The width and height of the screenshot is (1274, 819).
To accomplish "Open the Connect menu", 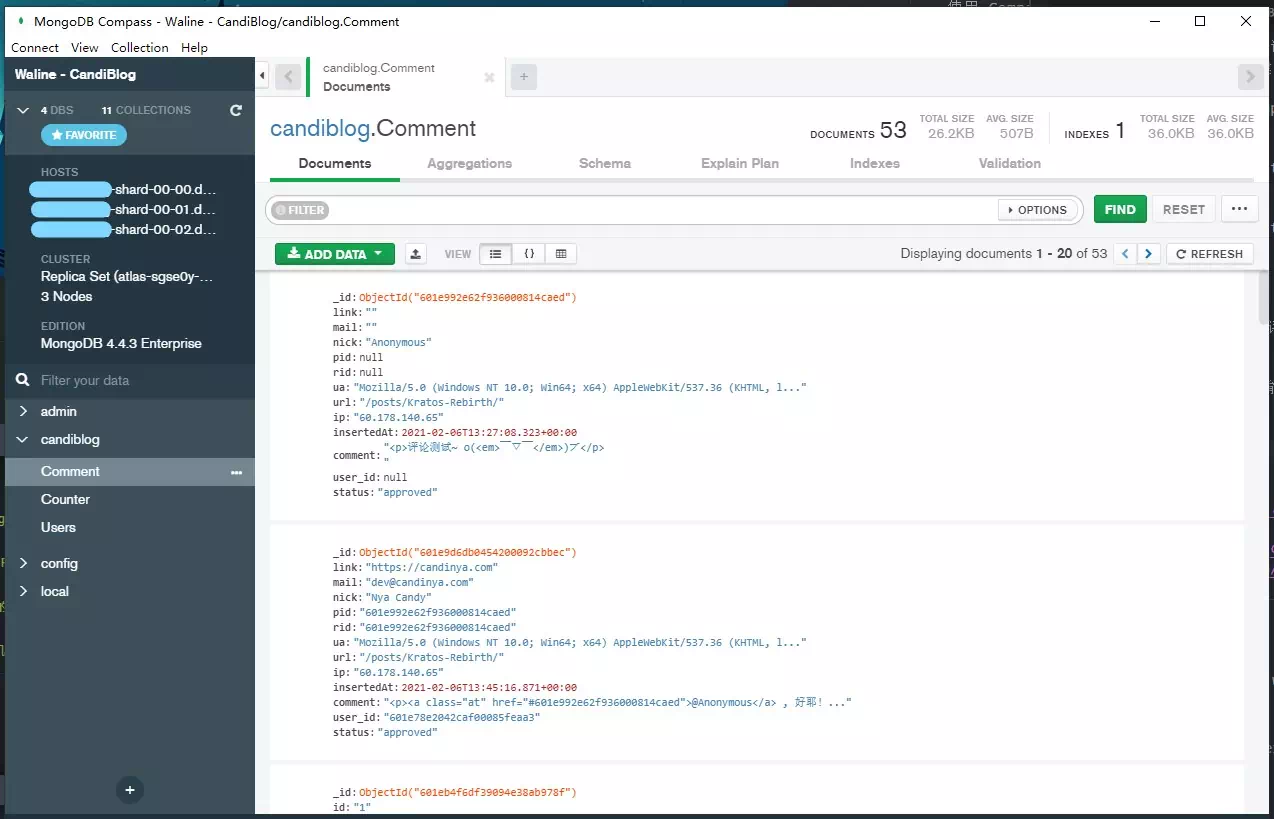I will [35, 47].
